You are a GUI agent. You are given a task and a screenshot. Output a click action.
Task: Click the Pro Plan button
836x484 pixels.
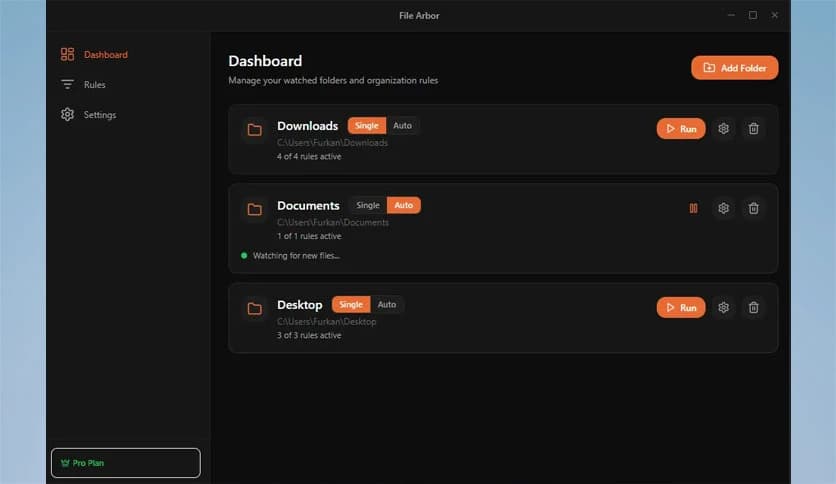(126, 463)
